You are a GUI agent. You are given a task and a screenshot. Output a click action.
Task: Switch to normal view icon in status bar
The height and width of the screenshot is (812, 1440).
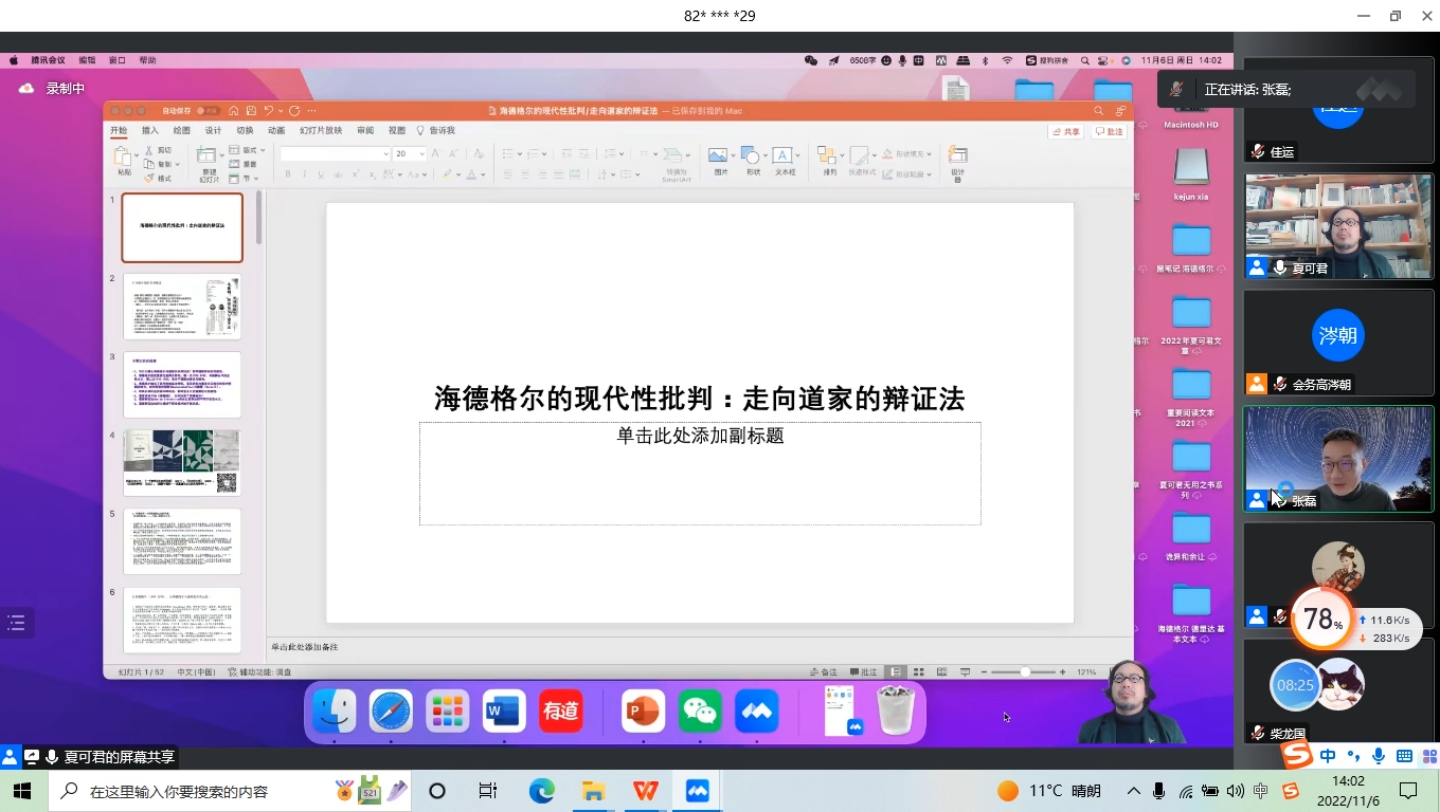coord(895,672)
